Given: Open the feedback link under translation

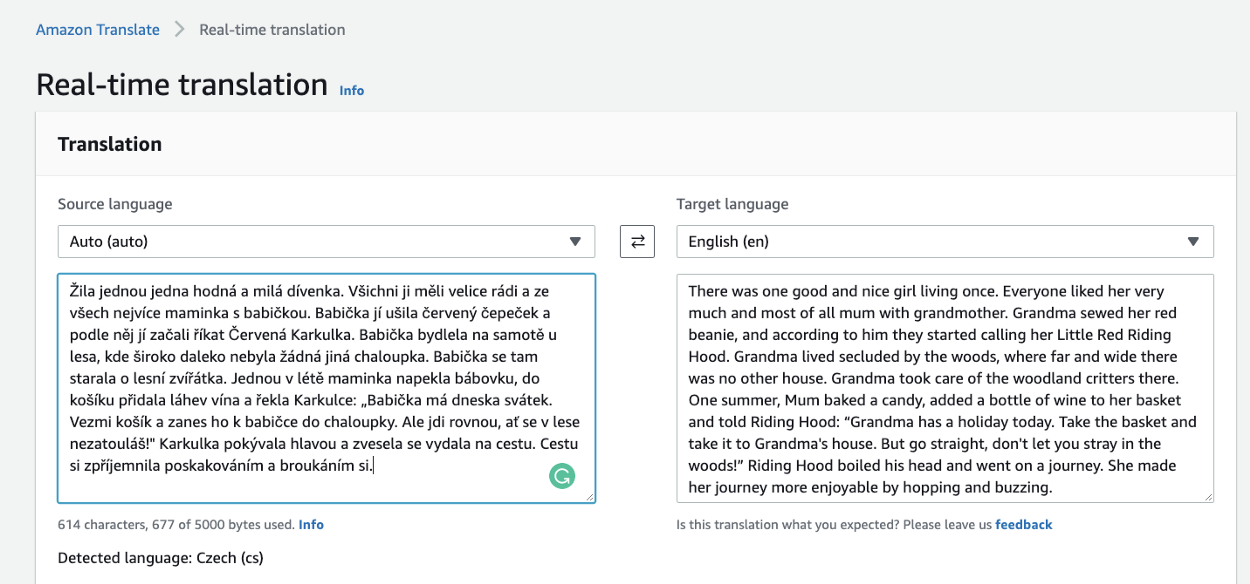Looking at the screenshot, I should click(x=1024, y=524).
